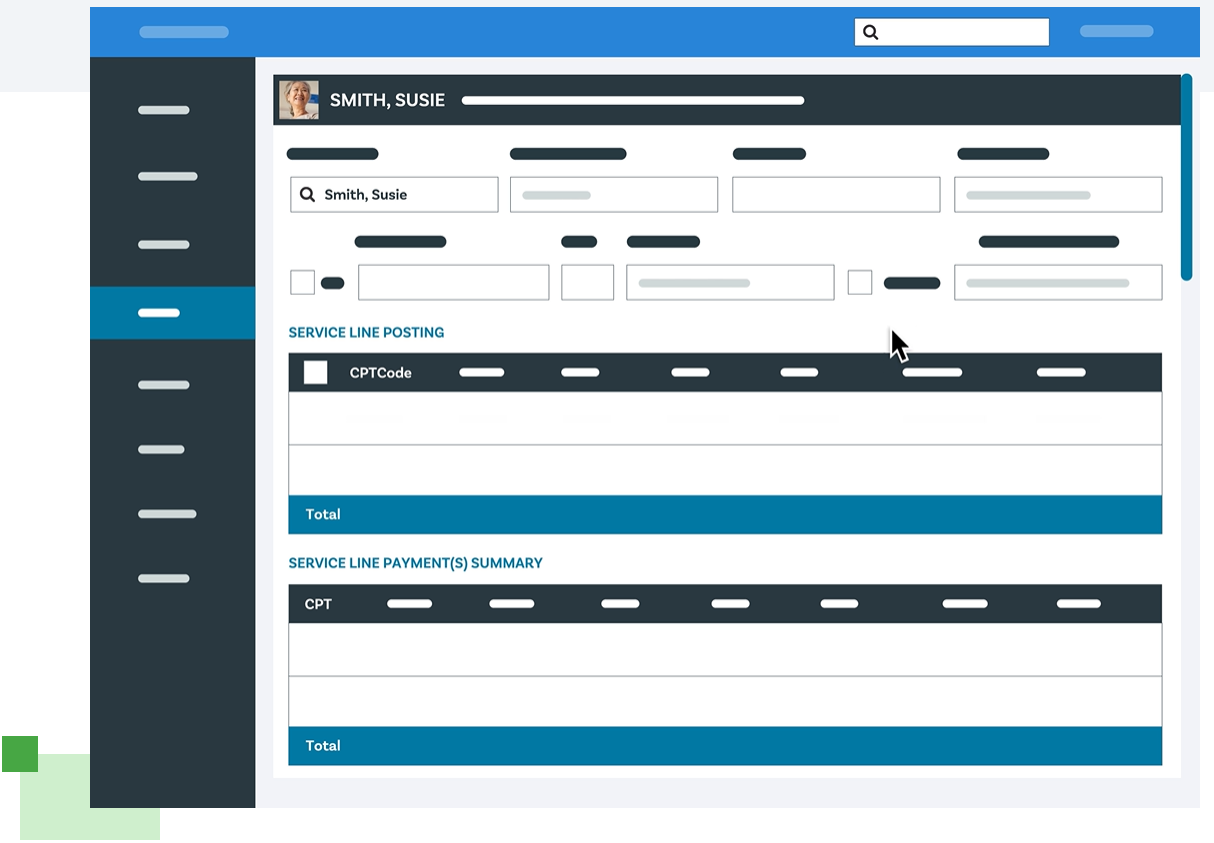The width and height of the screenshot is (1214, 843).
Task: Click the Total row of Service Line Posting
Action: pos(725,514)
